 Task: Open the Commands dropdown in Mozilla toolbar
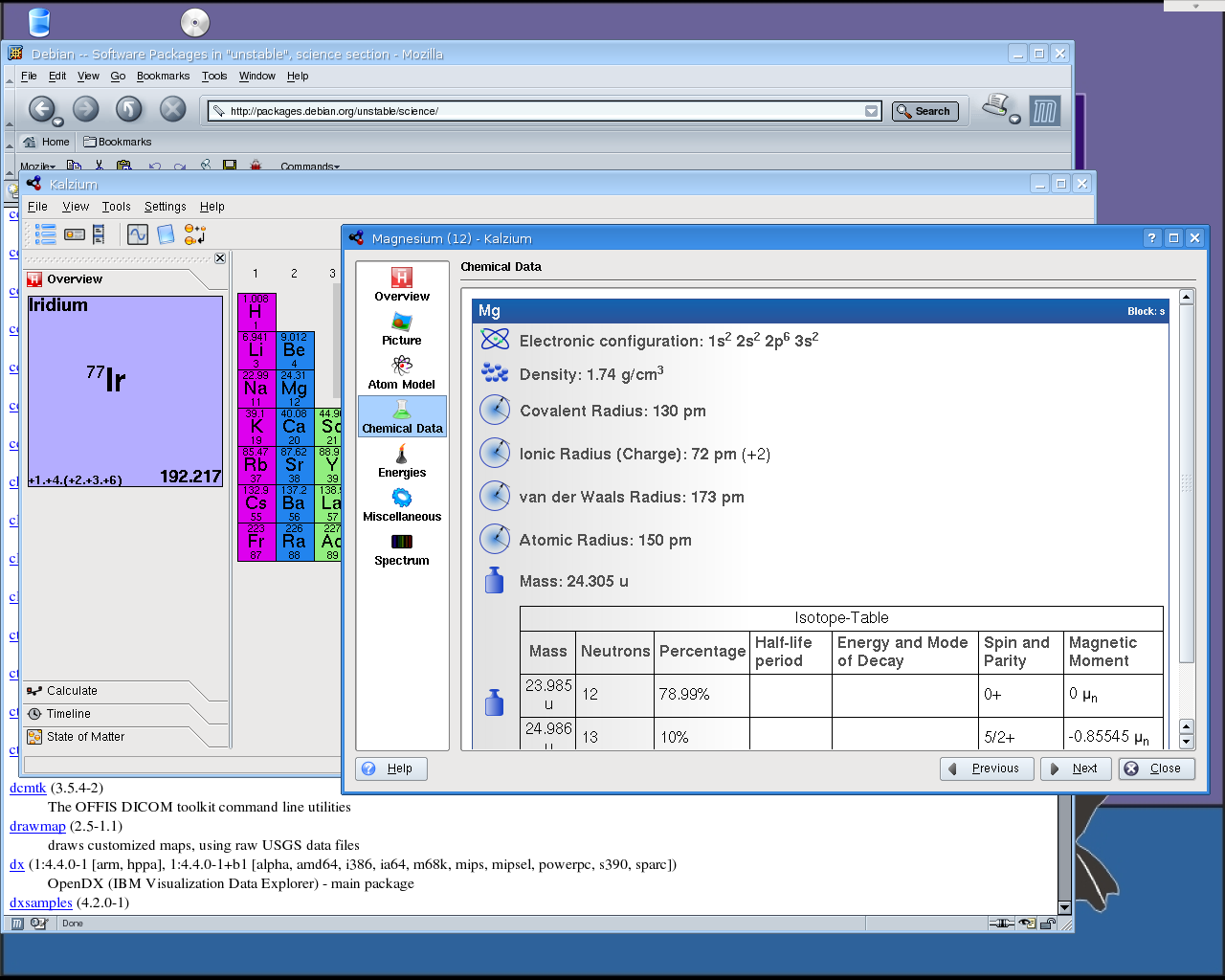click(x=310, y=167)
